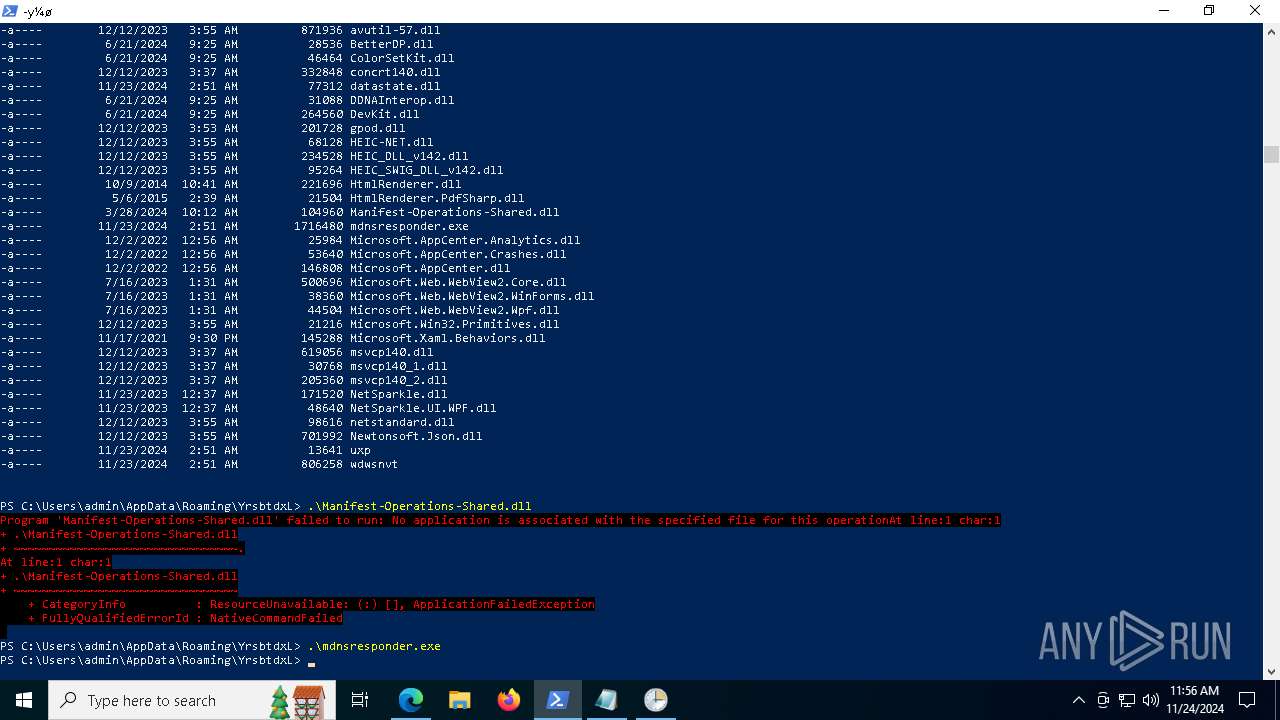Click the ColorSetKit.dll file entry
Image resolution: width=1280 pixels, height=720 pixels.
402,58
